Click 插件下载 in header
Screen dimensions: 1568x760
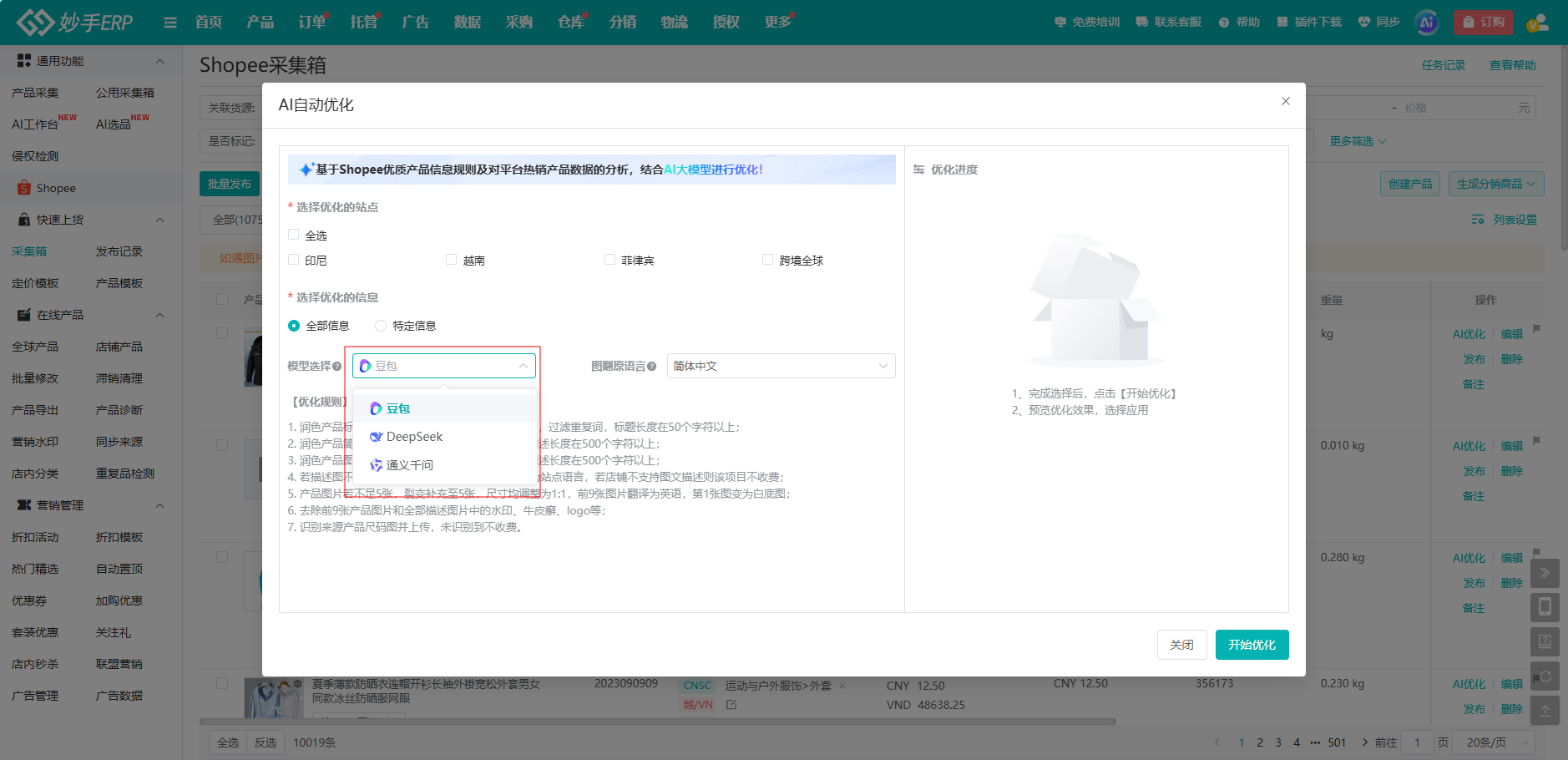coord(1309,23)
